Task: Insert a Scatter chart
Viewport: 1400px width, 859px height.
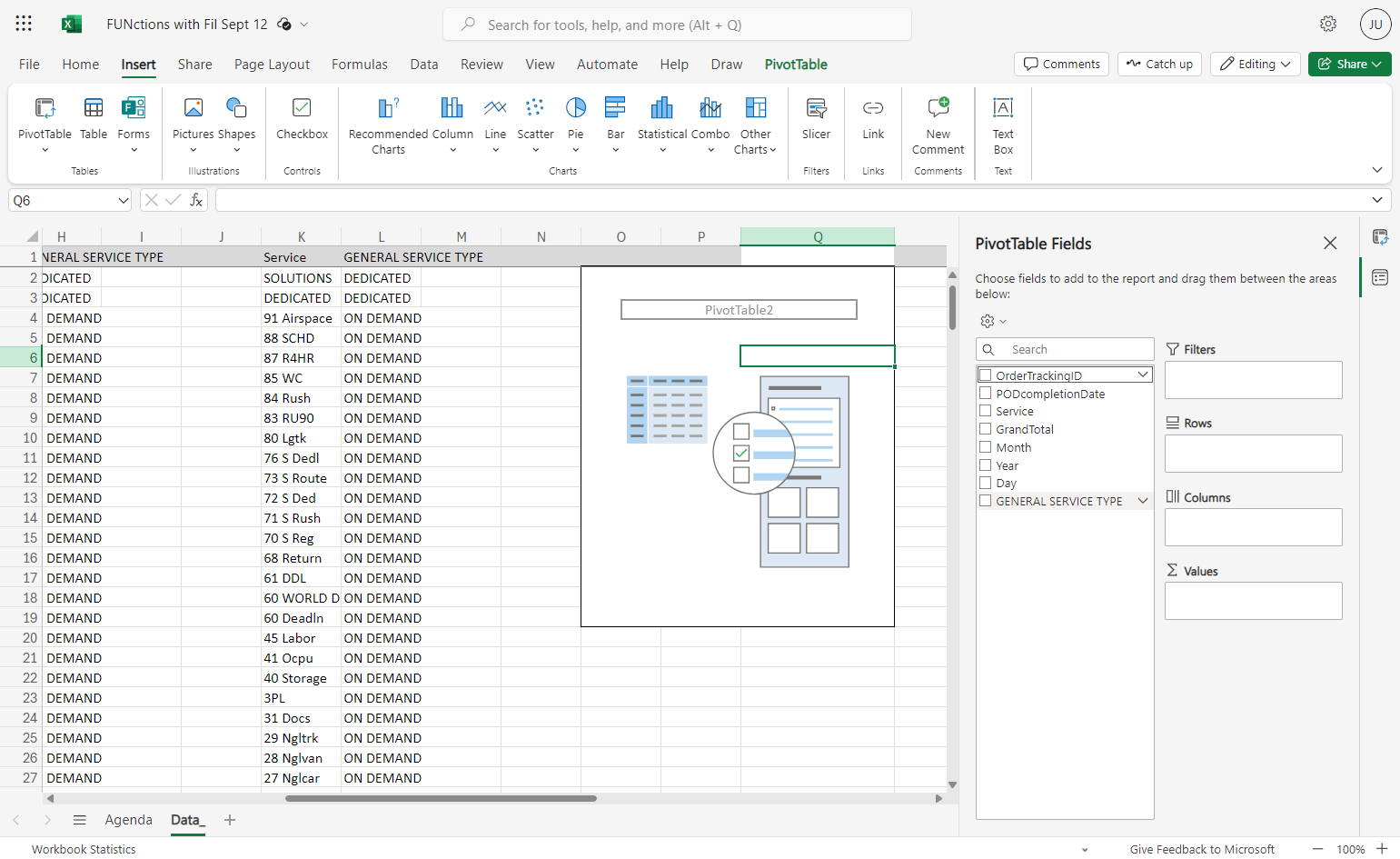Action: pos(535,125)
